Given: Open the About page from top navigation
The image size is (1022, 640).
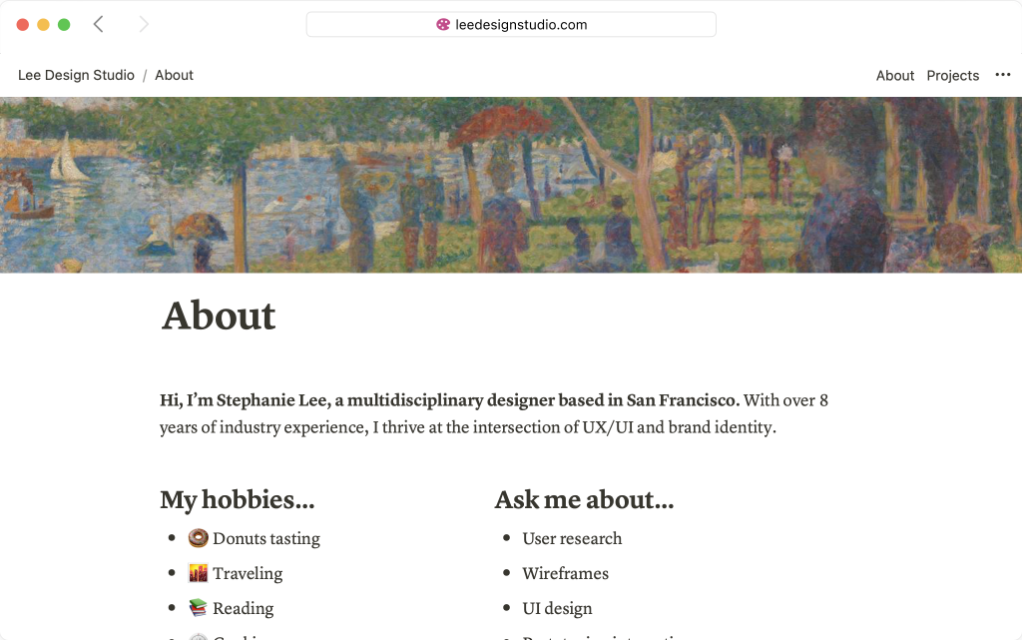Looking at the screenshot, I should click(x=894, y=75).
